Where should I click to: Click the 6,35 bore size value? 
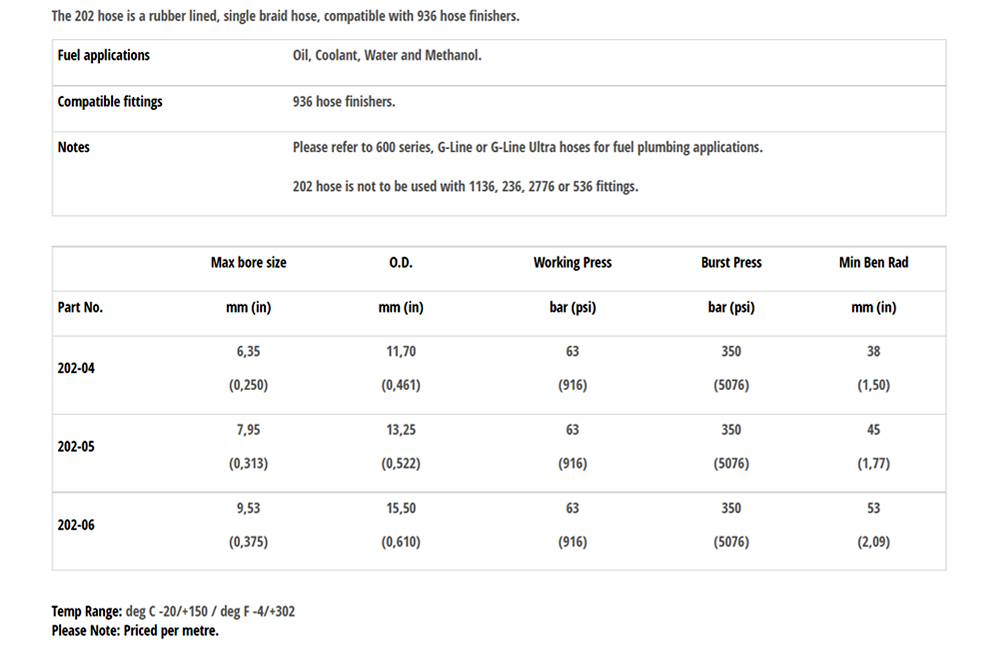click(x=248, y=351)
